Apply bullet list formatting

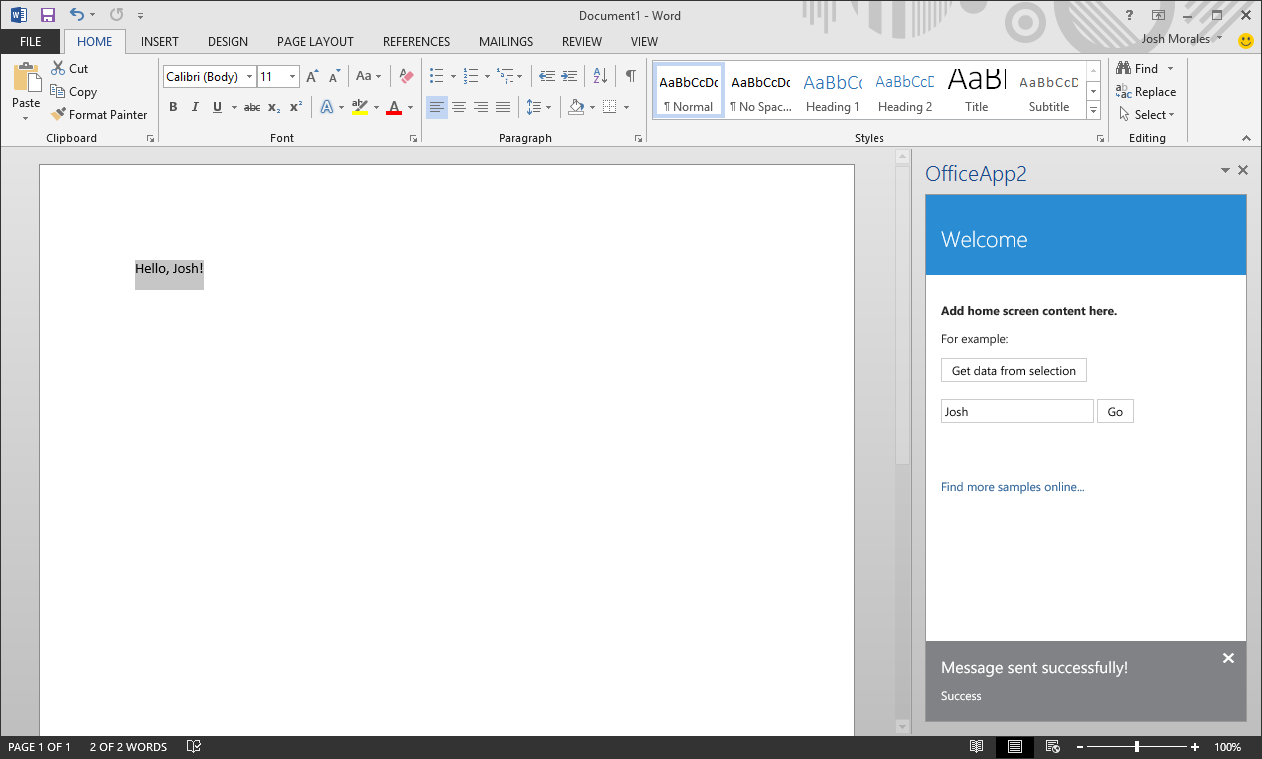pyautogui.click(x=437, y=75)
